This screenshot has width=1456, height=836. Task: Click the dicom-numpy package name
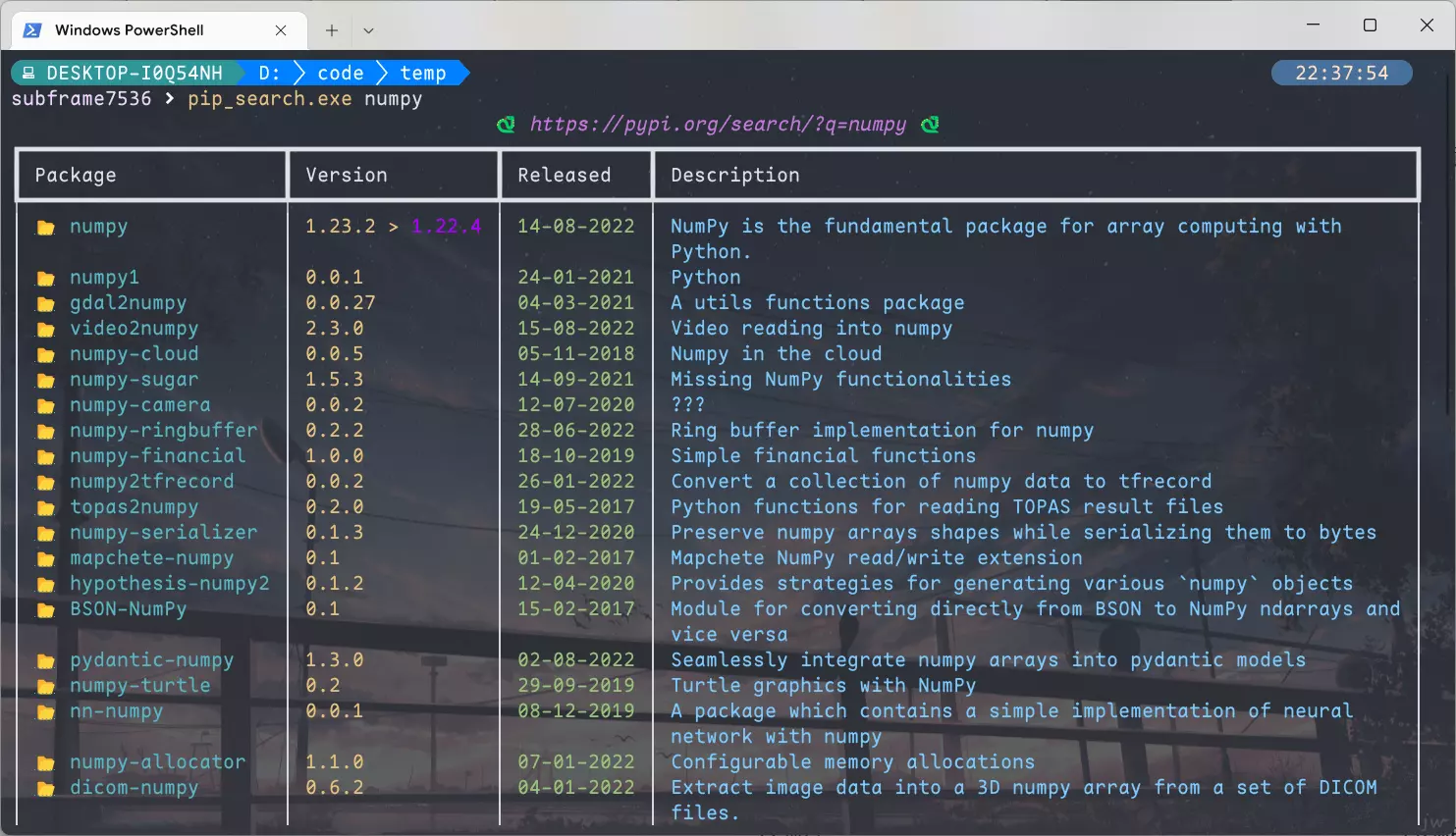coord(135,788)
